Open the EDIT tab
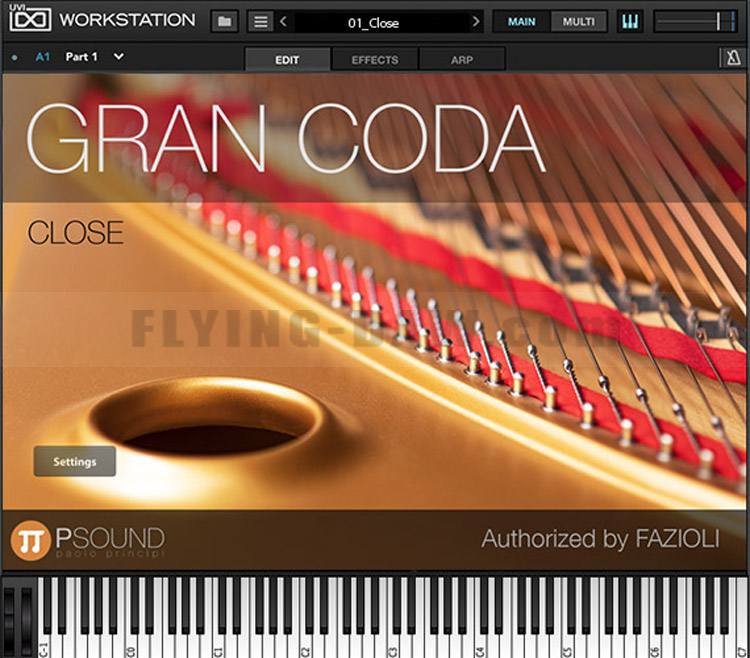 pos(287,59)
